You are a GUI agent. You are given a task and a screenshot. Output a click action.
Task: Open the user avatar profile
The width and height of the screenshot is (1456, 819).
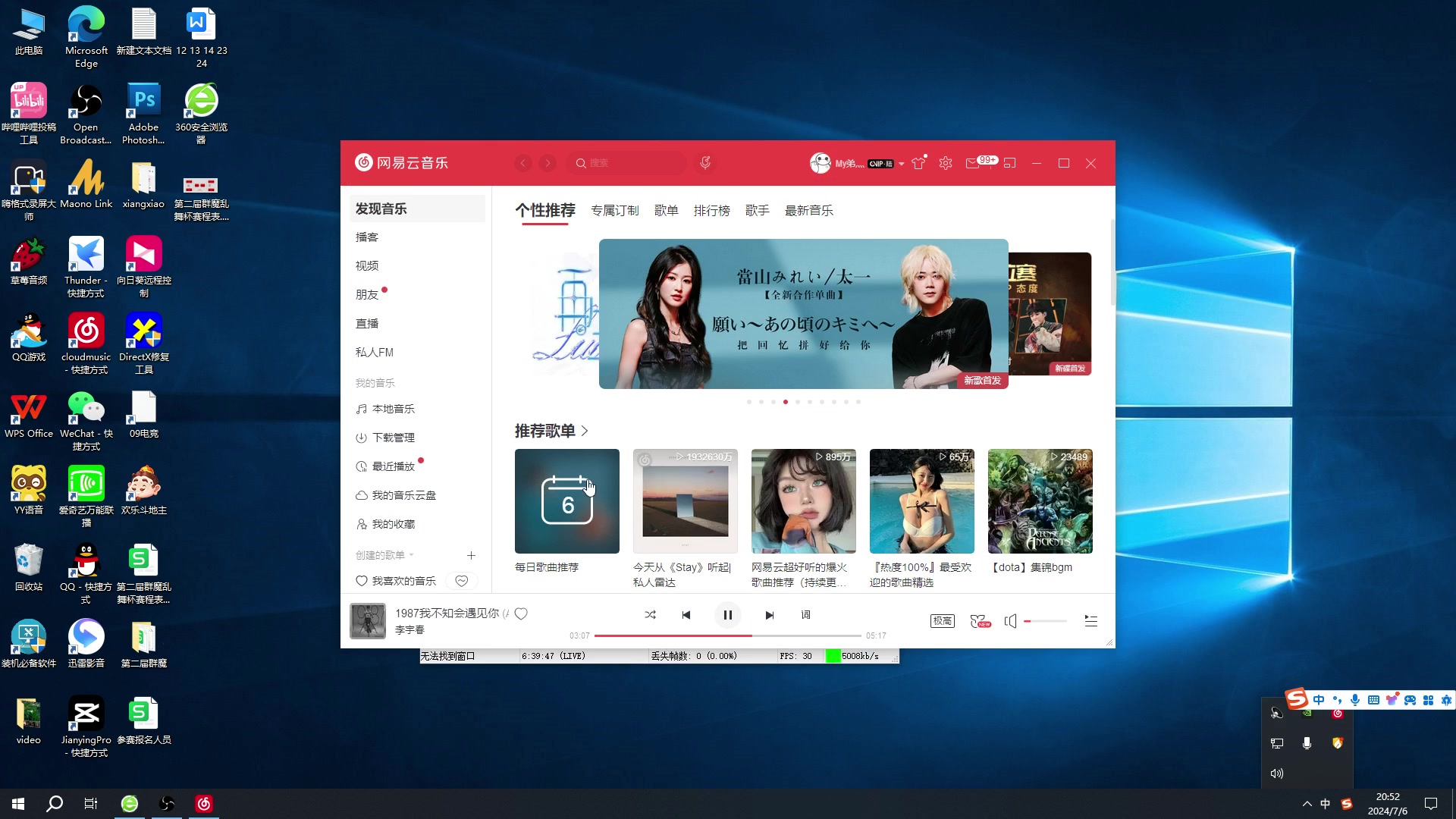click(820, 163)
